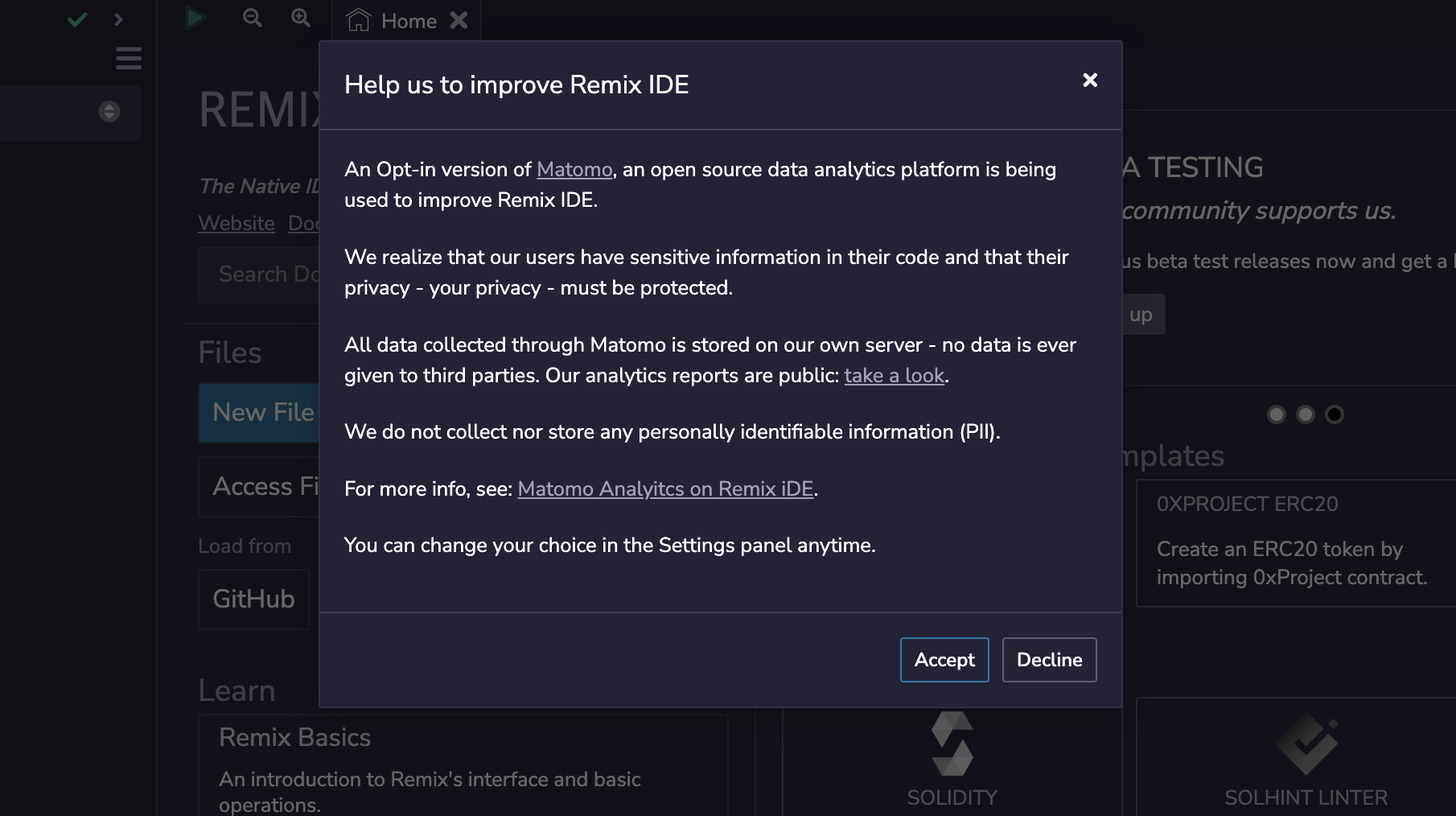Viewport: 1456px width, 816px height.
Task: Select the third carousel dot indicator
Action: coord(1334,414)
